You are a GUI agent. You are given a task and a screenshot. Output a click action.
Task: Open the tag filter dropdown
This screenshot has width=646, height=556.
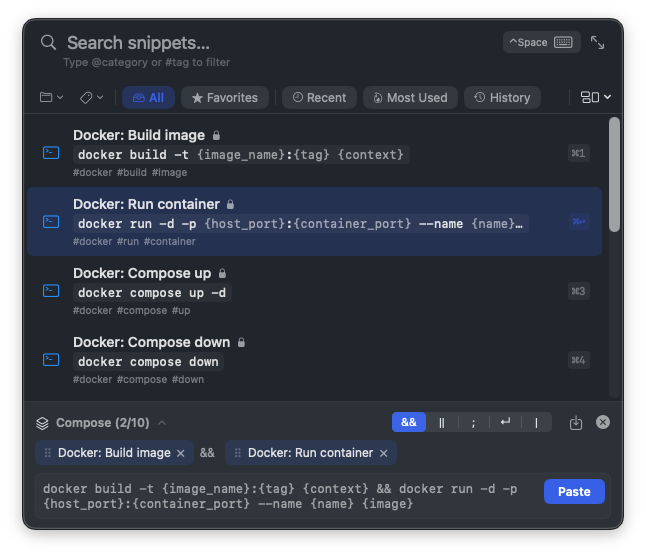pos(91,98)
